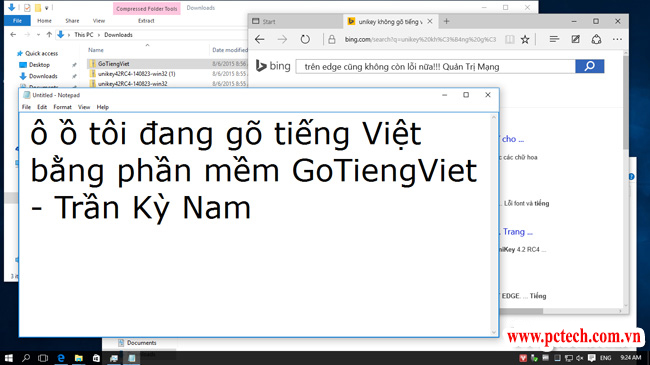Select Desktop in navigation pane

39,65
